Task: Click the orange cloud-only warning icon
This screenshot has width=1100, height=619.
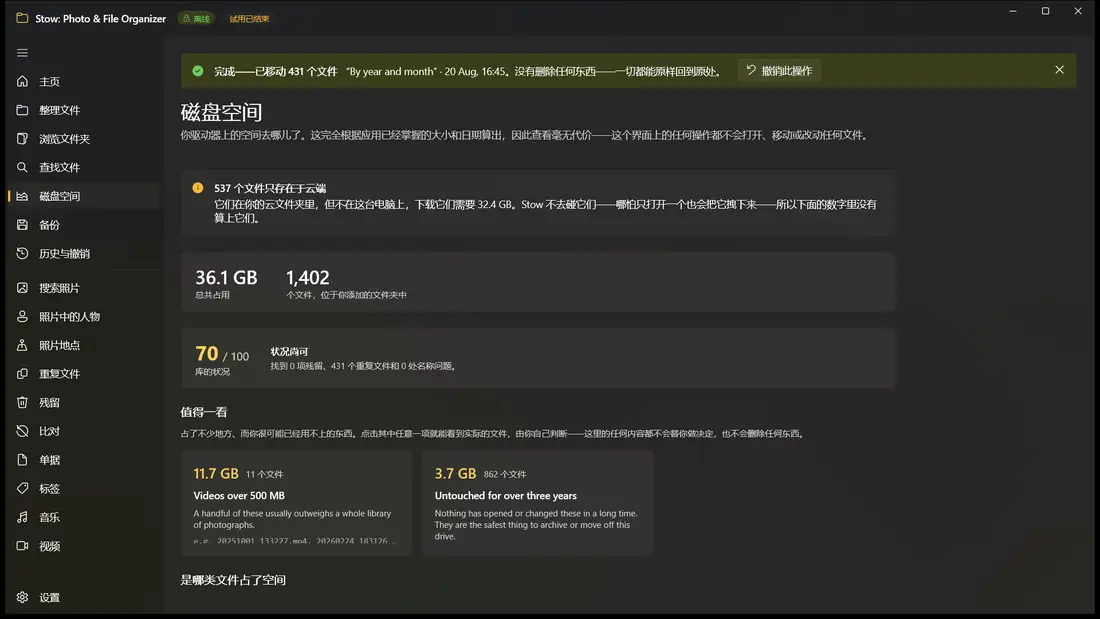Action: coord(198,188)
